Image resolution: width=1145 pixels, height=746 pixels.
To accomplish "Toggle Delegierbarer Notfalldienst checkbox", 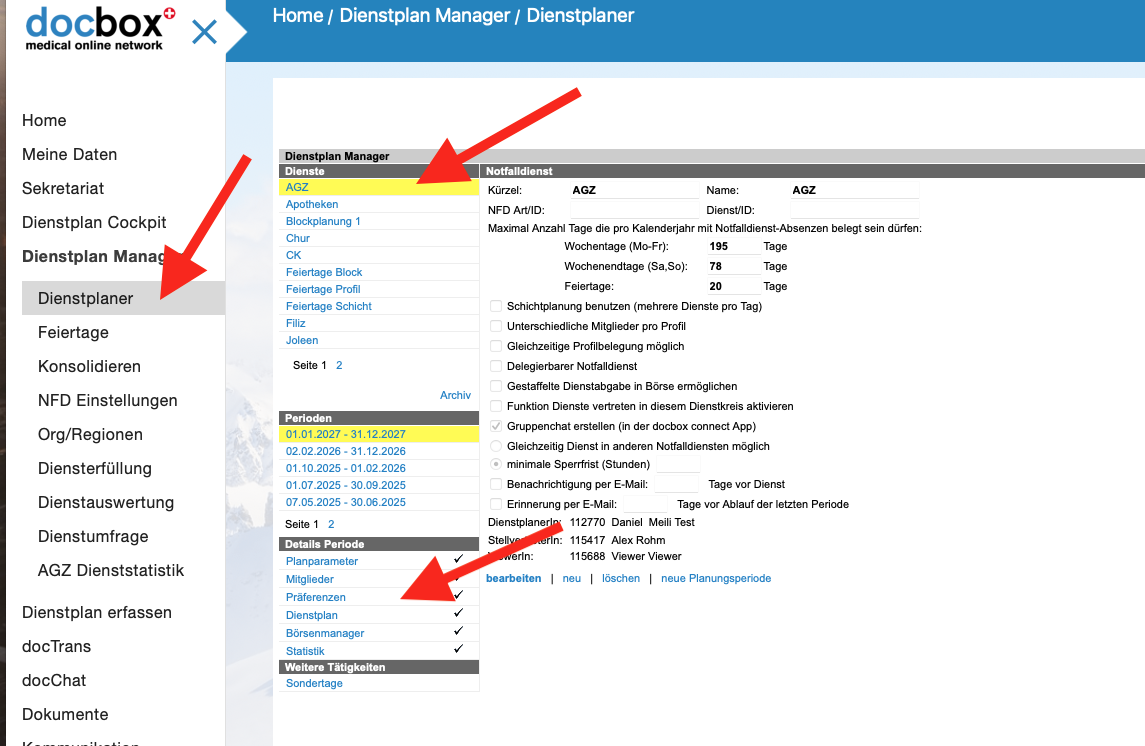I will (497, 366).
